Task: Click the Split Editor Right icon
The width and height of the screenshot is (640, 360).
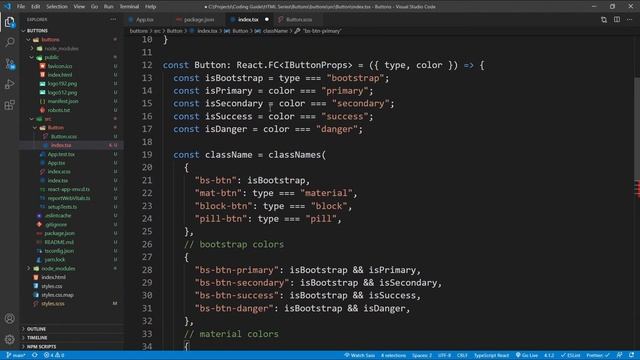Action: (617, 20)
